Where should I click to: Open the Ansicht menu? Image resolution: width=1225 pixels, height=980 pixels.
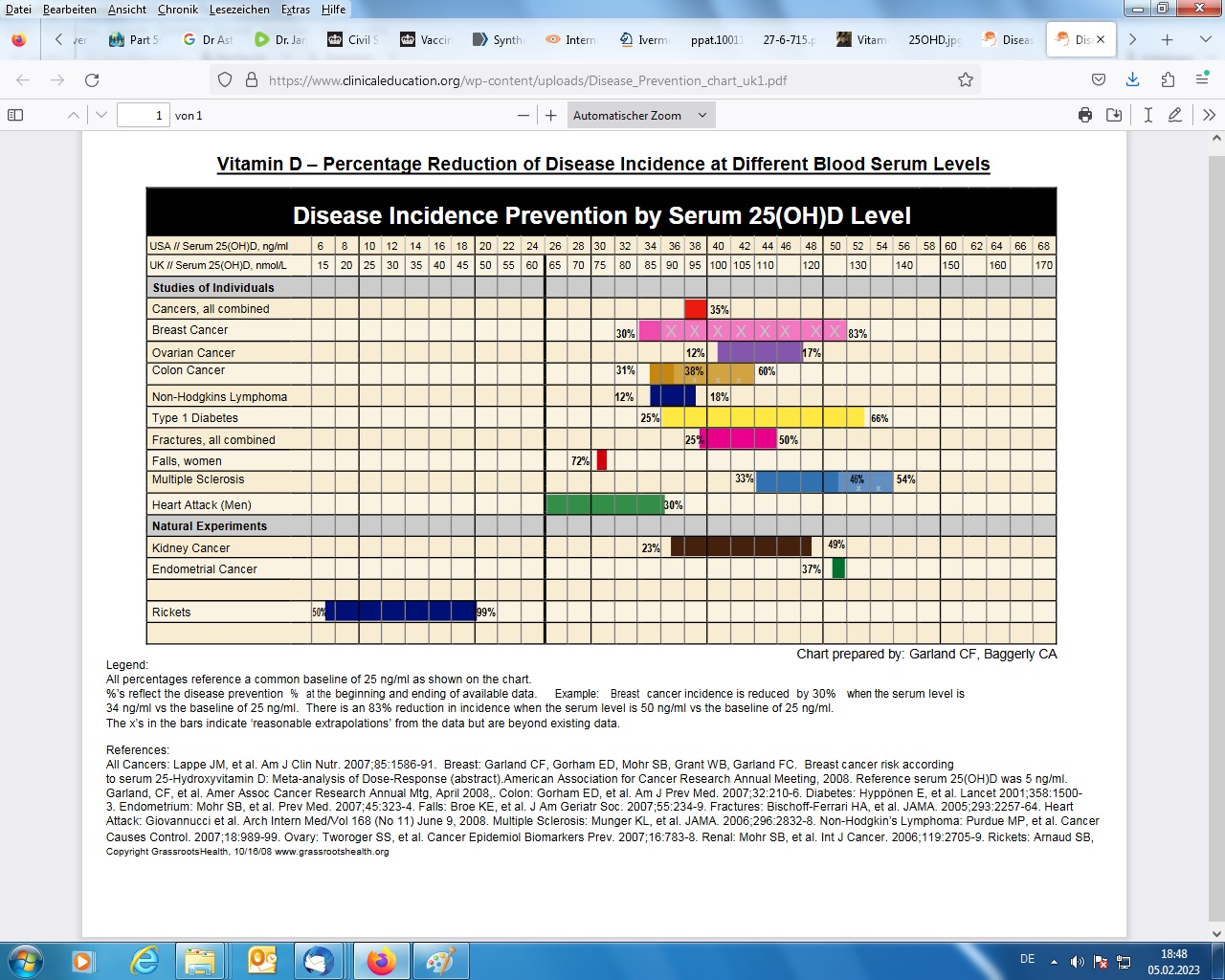click(x=127, y=10)
